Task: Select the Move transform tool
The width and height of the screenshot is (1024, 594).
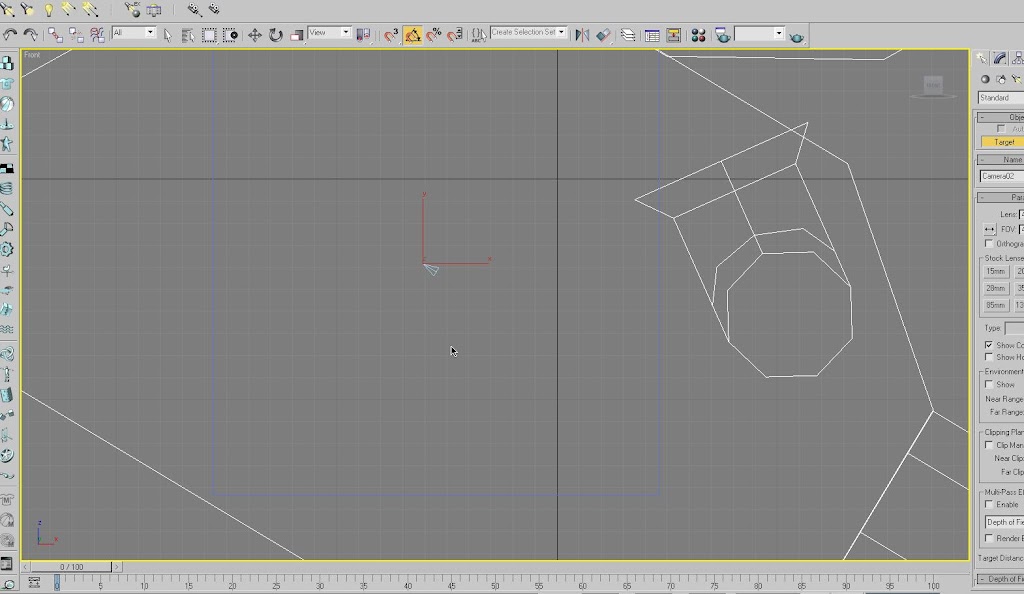Action: click(x=255, y=35)
